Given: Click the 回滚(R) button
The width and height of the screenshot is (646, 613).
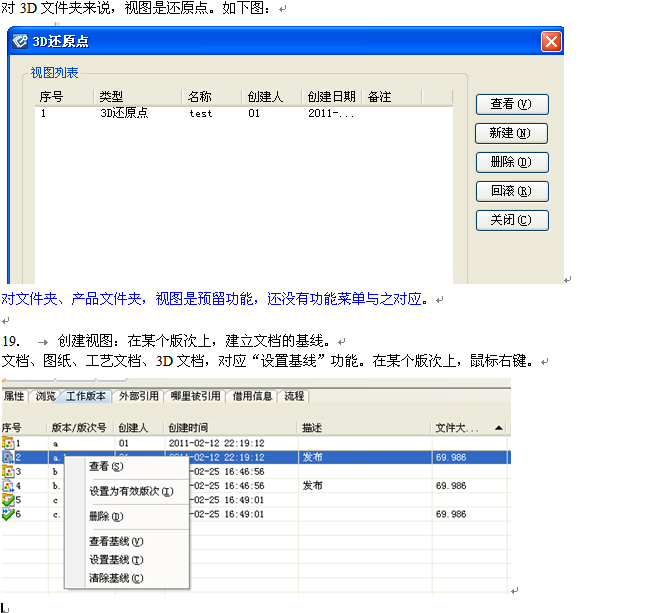Looking at the screenshot, I should (511, 191).
